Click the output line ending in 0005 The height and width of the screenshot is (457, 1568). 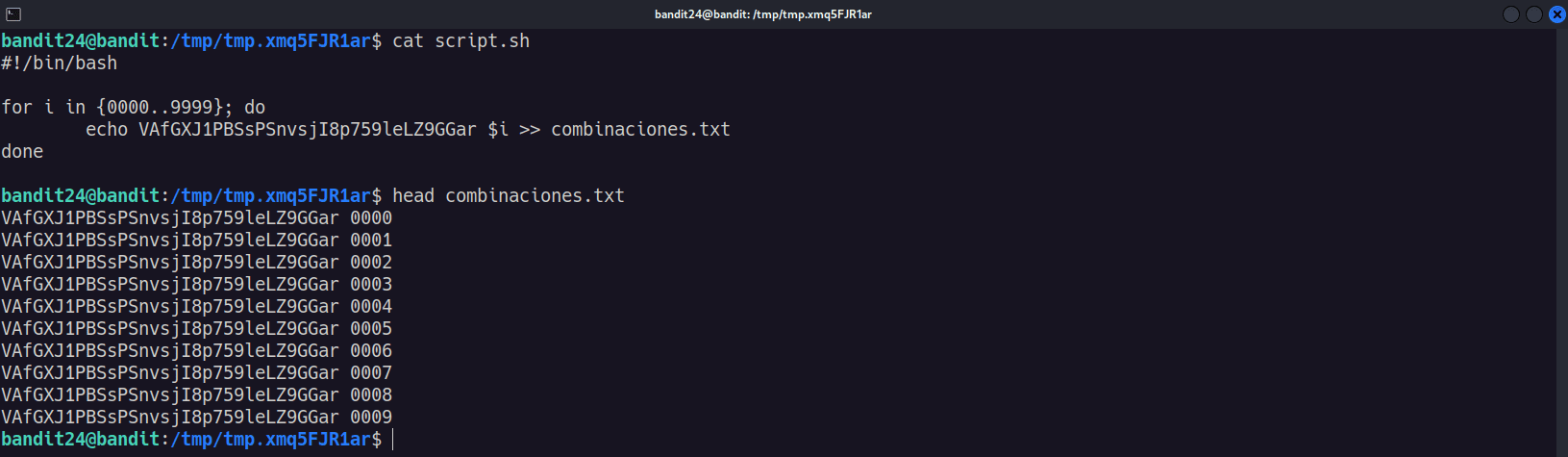click(197, 329)
